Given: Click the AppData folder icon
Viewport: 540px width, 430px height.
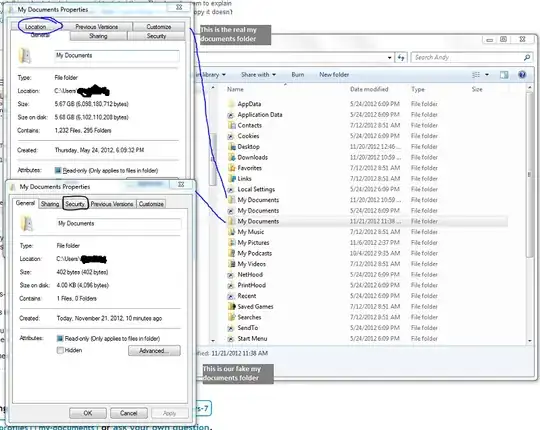Looking at the screenshot, I should [231, 104].
